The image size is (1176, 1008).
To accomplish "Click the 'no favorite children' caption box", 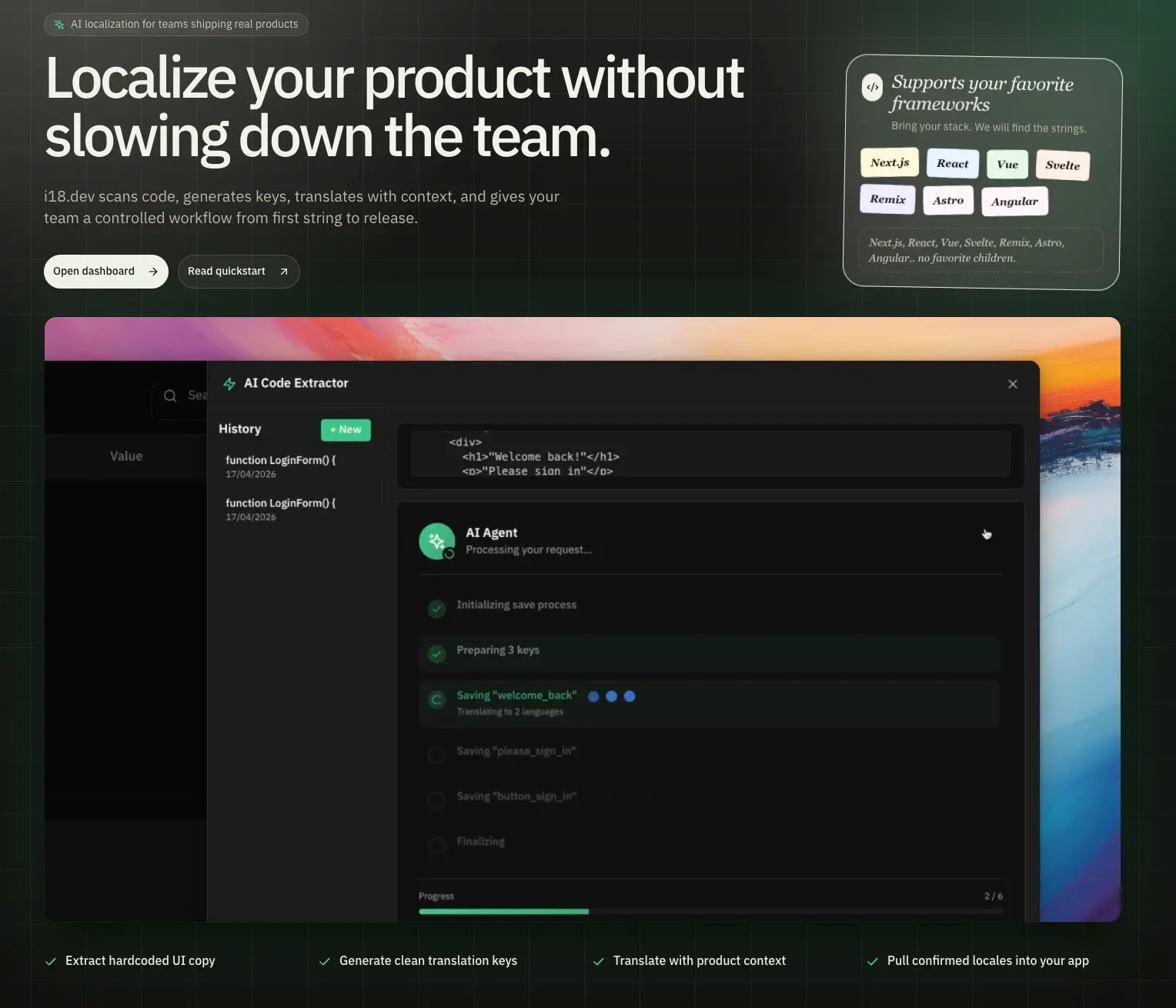I will click(x=981, y=250).
